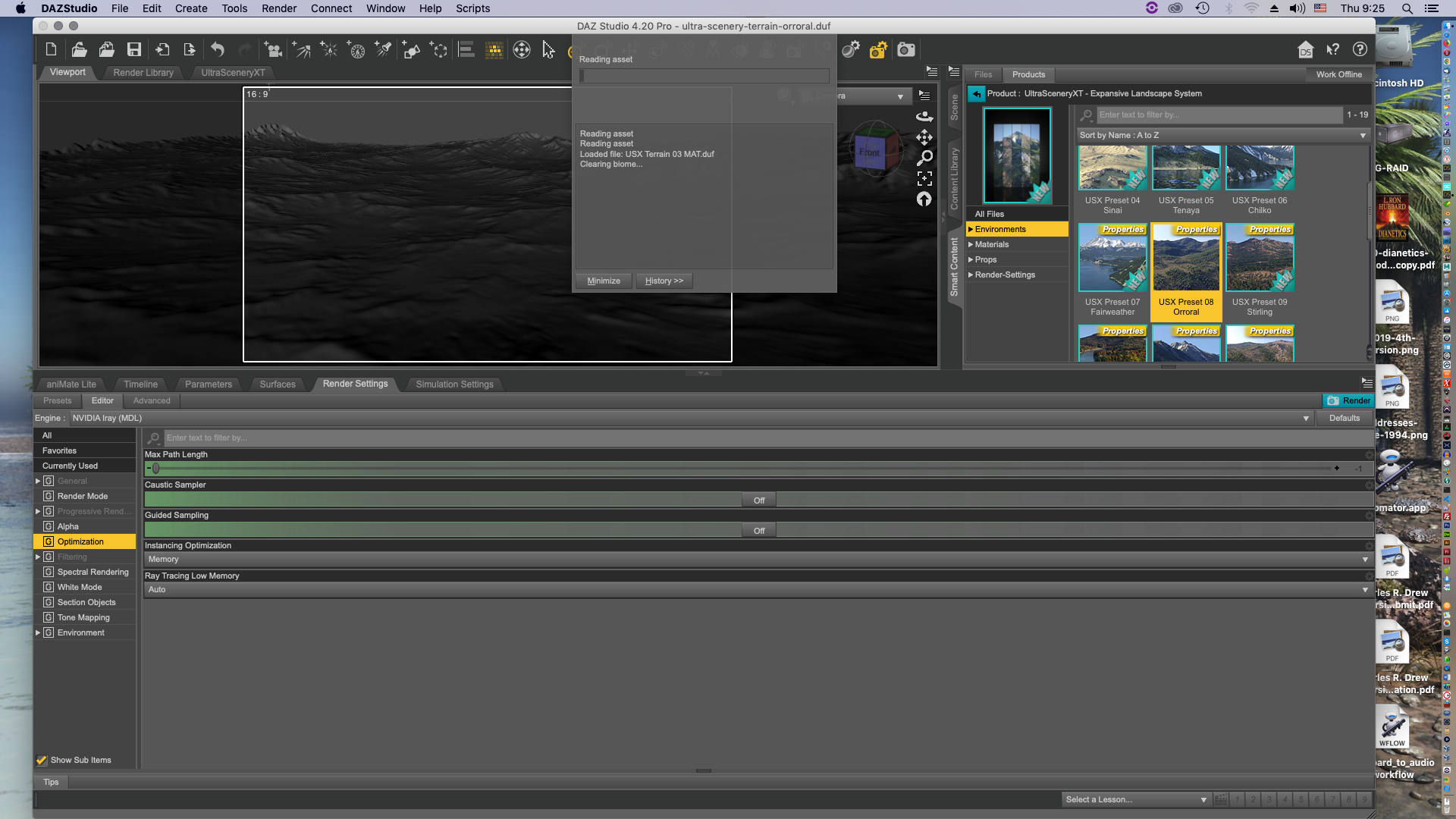The width and height of the screenshot is (1456, 819).
Task: Expand the Environment settings group
Action: coord(38,632)
